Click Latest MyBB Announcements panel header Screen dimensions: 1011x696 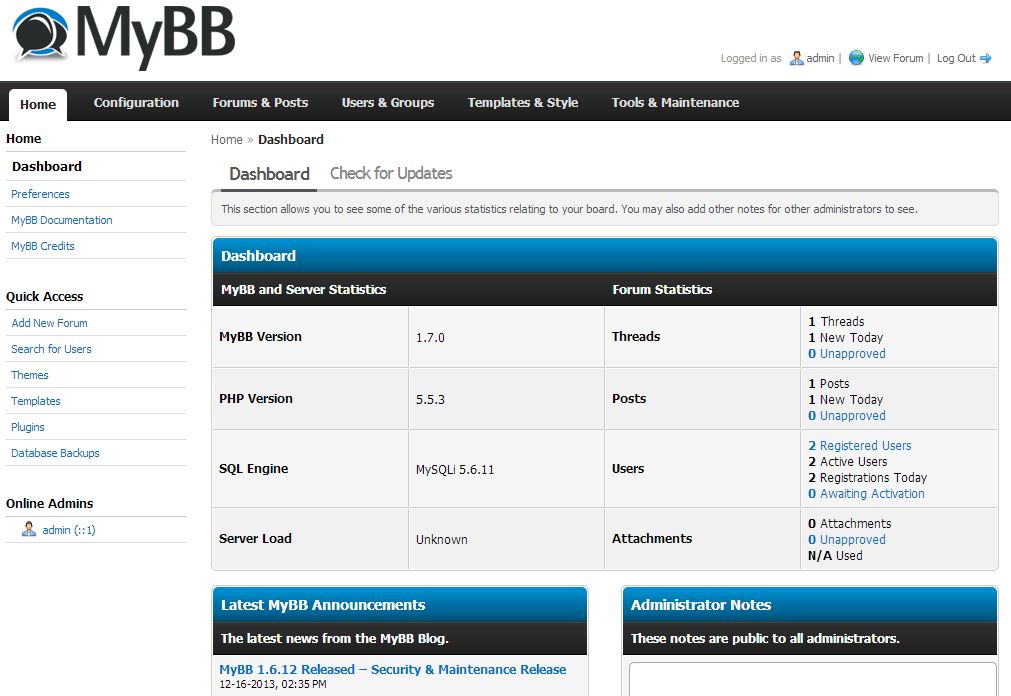(400, 604)
